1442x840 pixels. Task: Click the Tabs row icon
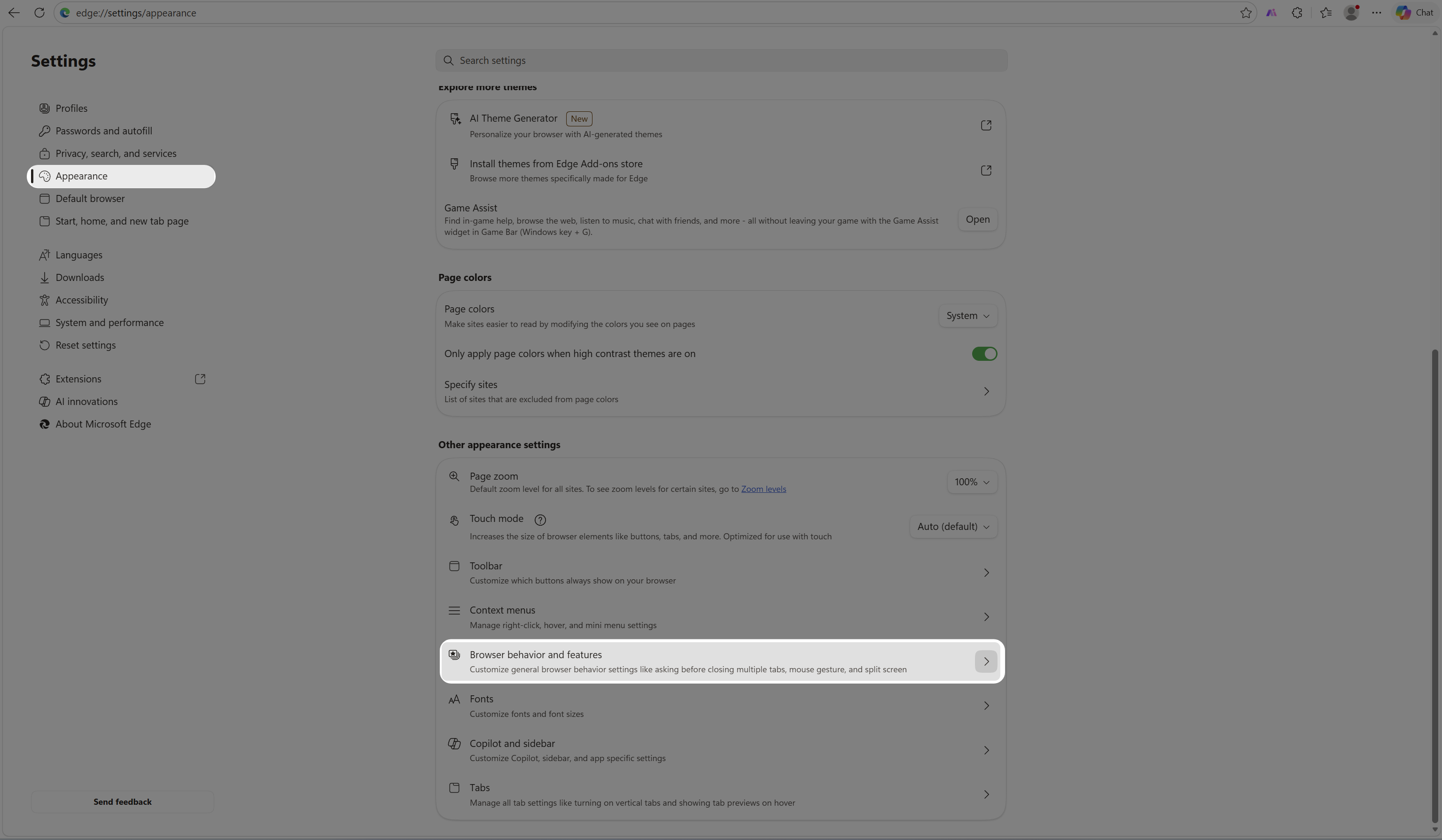click(x=454, y=788)
